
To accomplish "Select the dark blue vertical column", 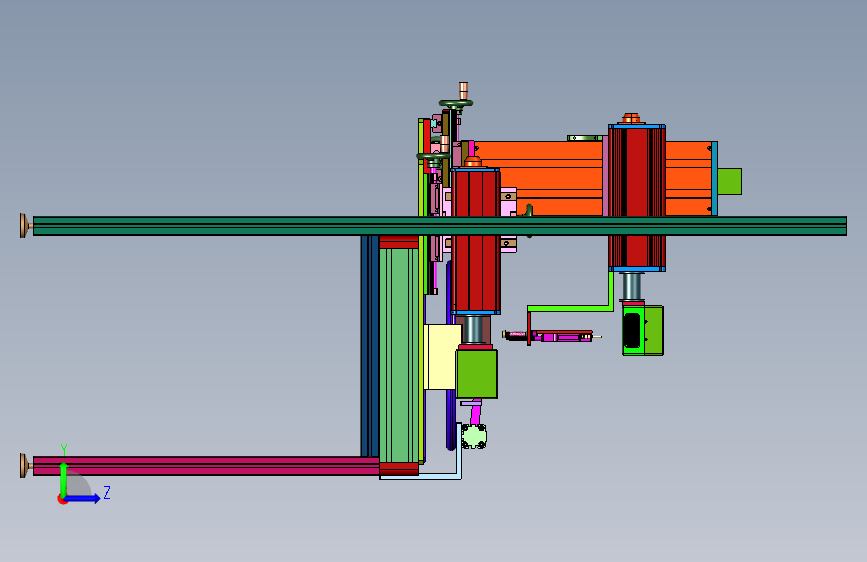I will [370, 346].
